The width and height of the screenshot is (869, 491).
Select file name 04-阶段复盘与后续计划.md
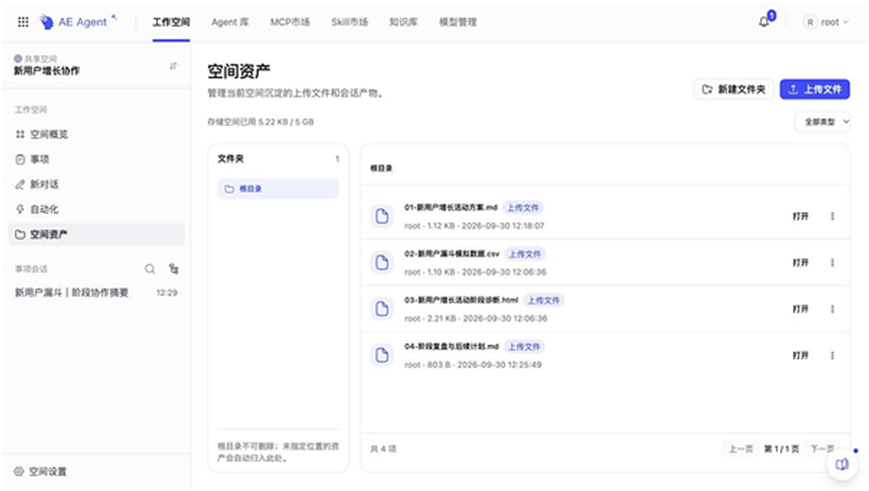click(451, 346)
